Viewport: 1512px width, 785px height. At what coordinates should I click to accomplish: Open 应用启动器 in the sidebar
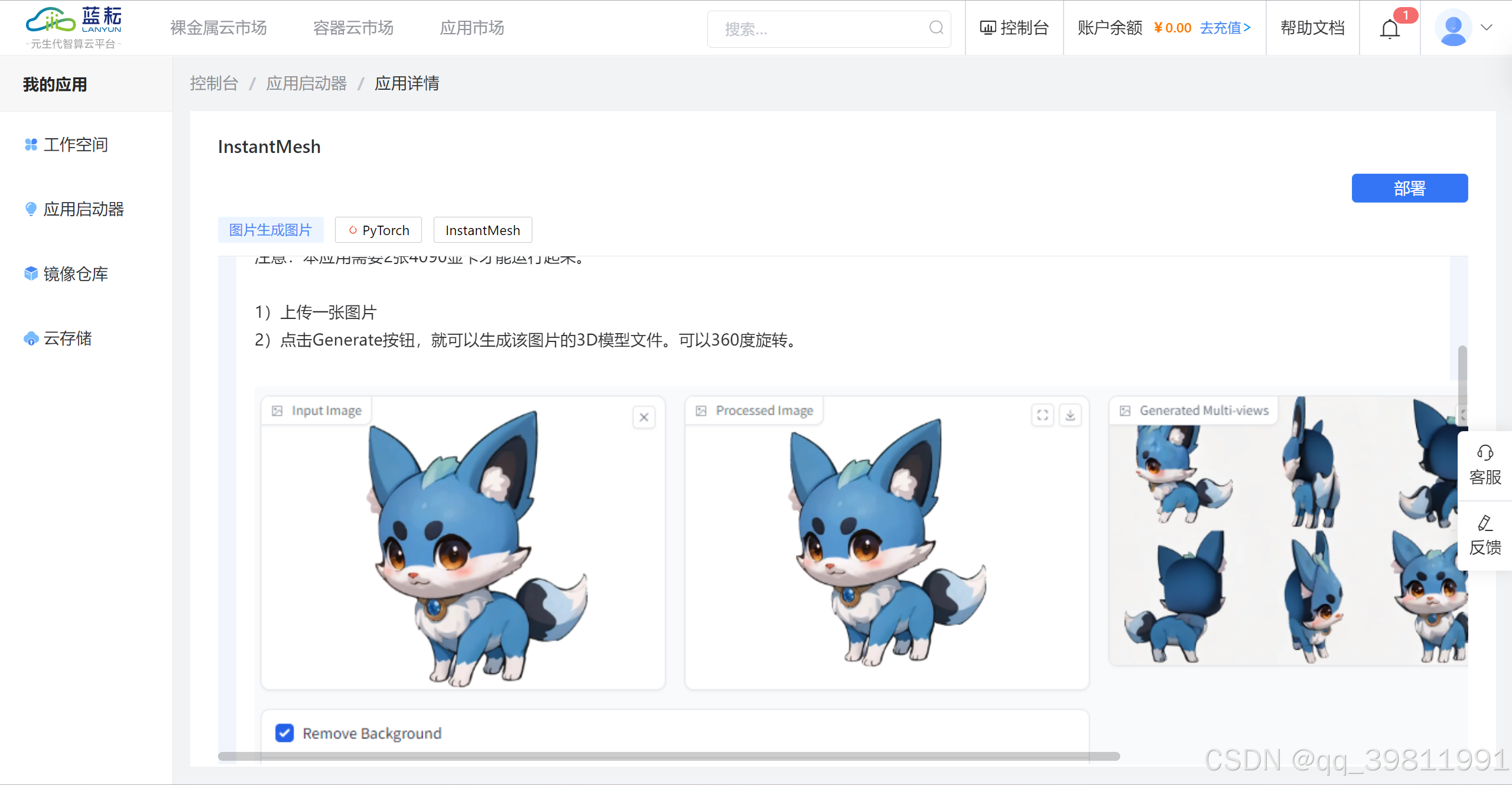83,209
